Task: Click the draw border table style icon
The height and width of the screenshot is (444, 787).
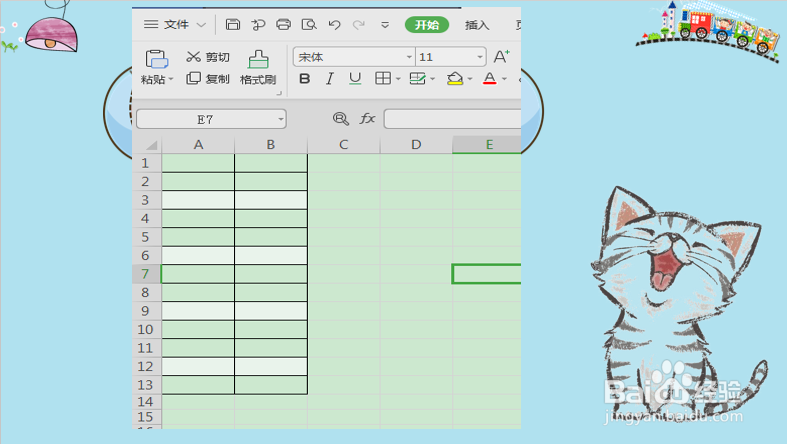Action: 418,78
